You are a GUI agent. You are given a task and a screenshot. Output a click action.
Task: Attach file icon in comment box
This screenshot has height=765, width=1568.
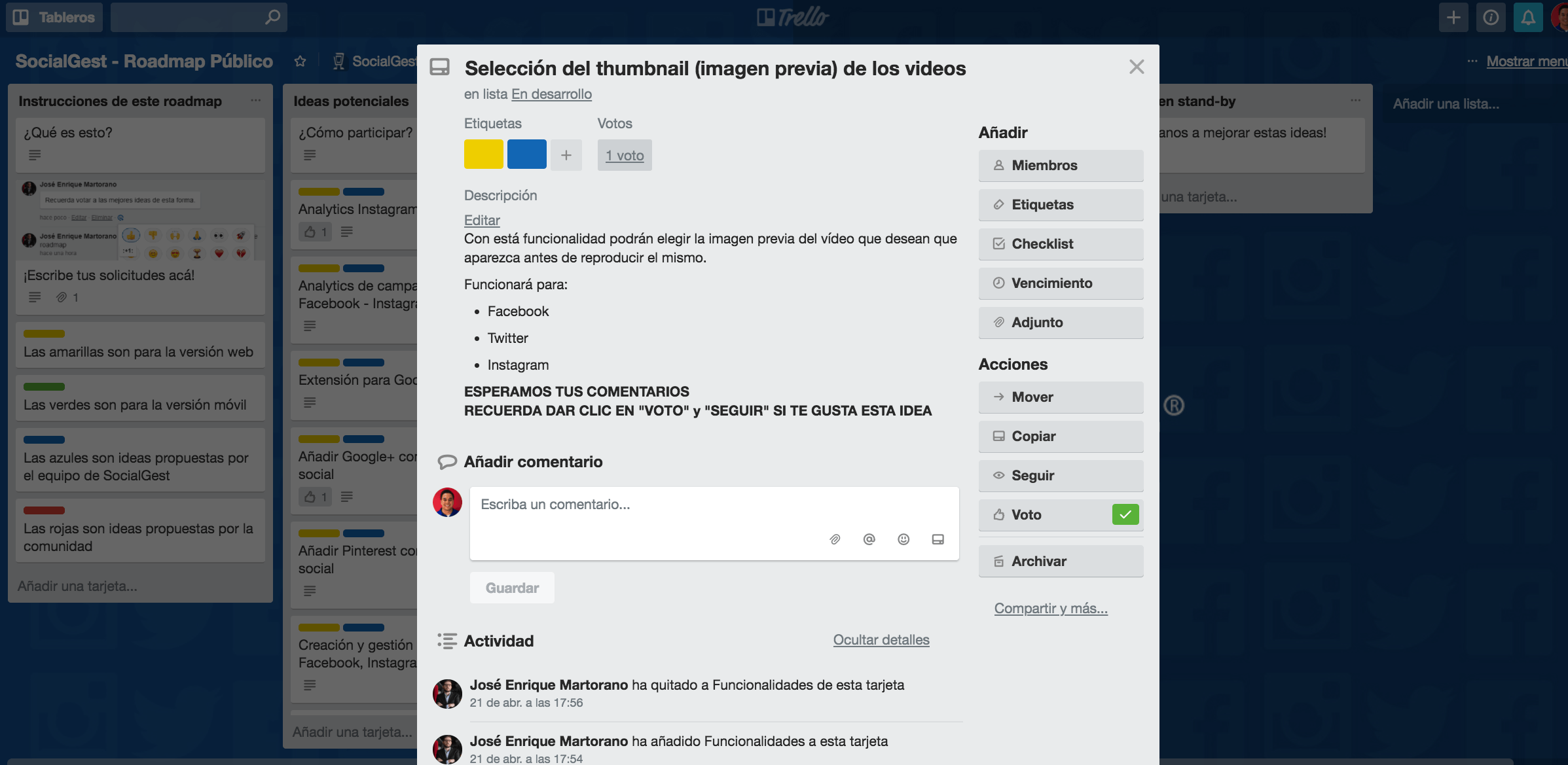click(835, 539)
